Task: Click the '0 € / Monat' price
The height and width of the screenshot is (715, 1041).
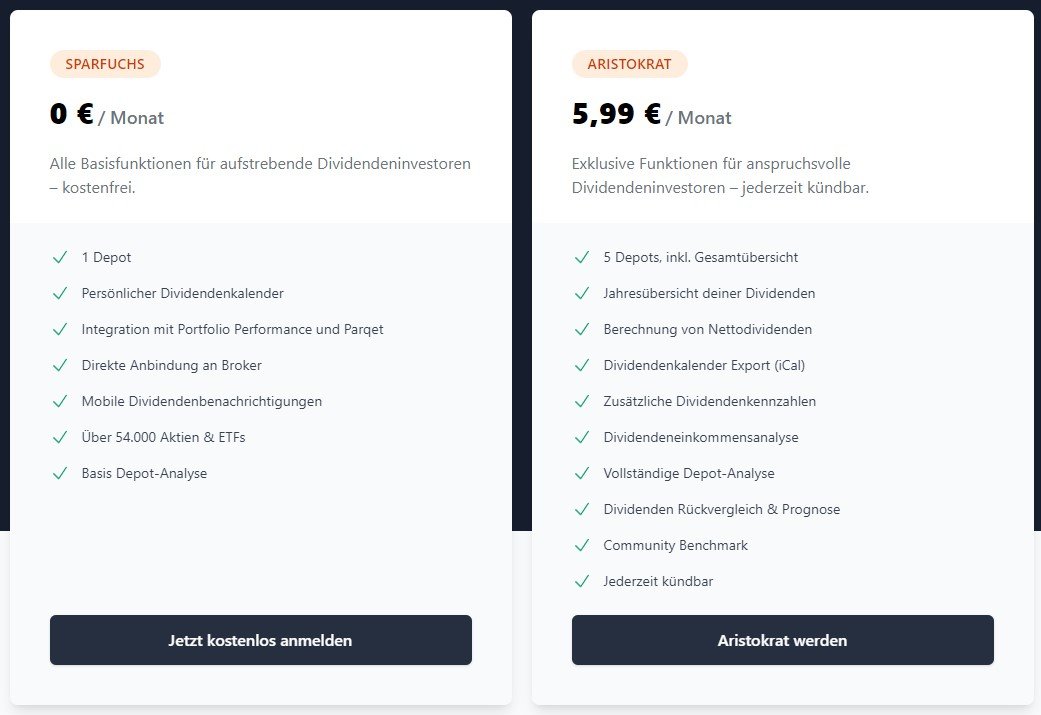Action: coord(107,115)
